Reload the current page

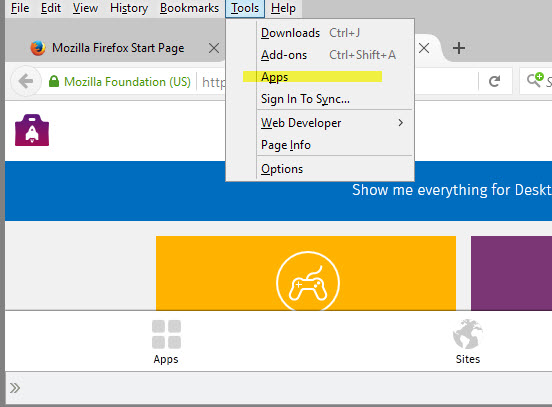click(x=494, y=81)
